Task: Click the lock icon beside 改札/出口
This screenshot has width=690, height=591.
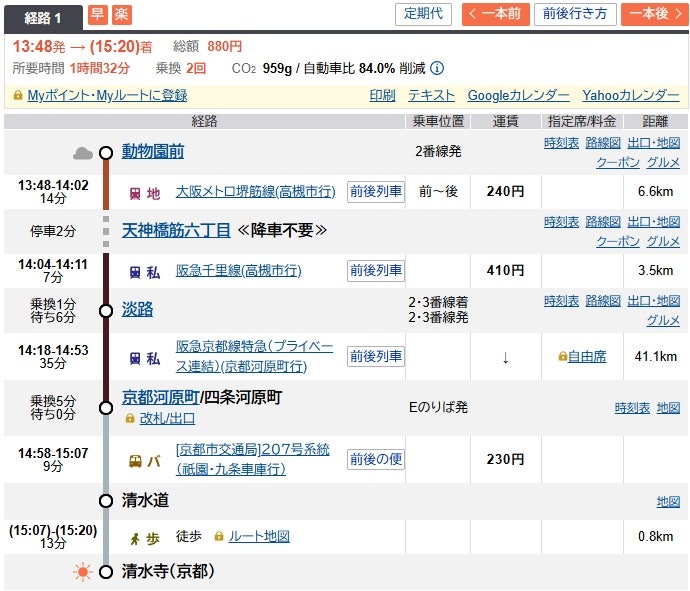Action: (130, 418)
